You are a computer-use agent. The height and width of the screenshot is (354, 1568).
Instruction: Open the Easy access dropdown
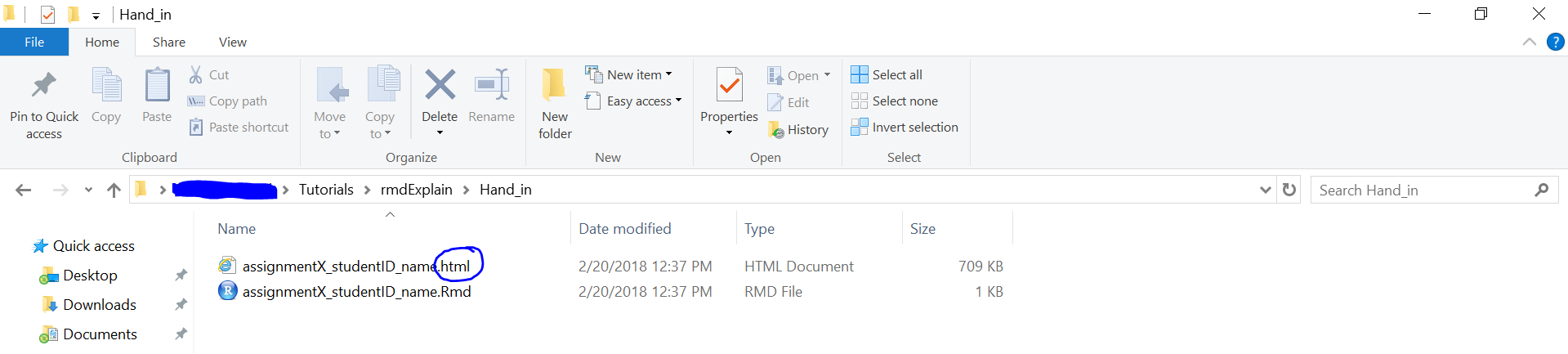pos(634,101)
